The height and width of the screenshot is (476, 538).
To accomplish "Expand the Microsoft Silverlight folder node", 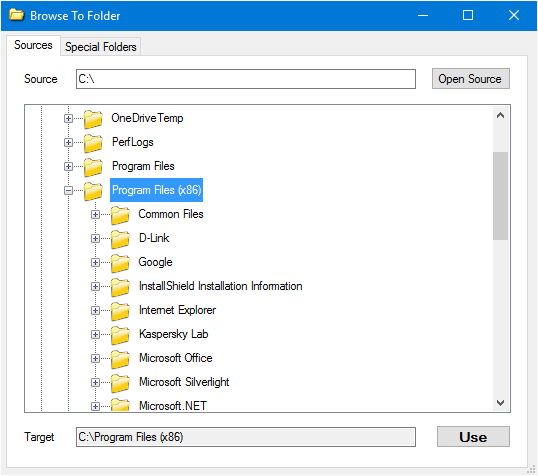I will point(95,383).
